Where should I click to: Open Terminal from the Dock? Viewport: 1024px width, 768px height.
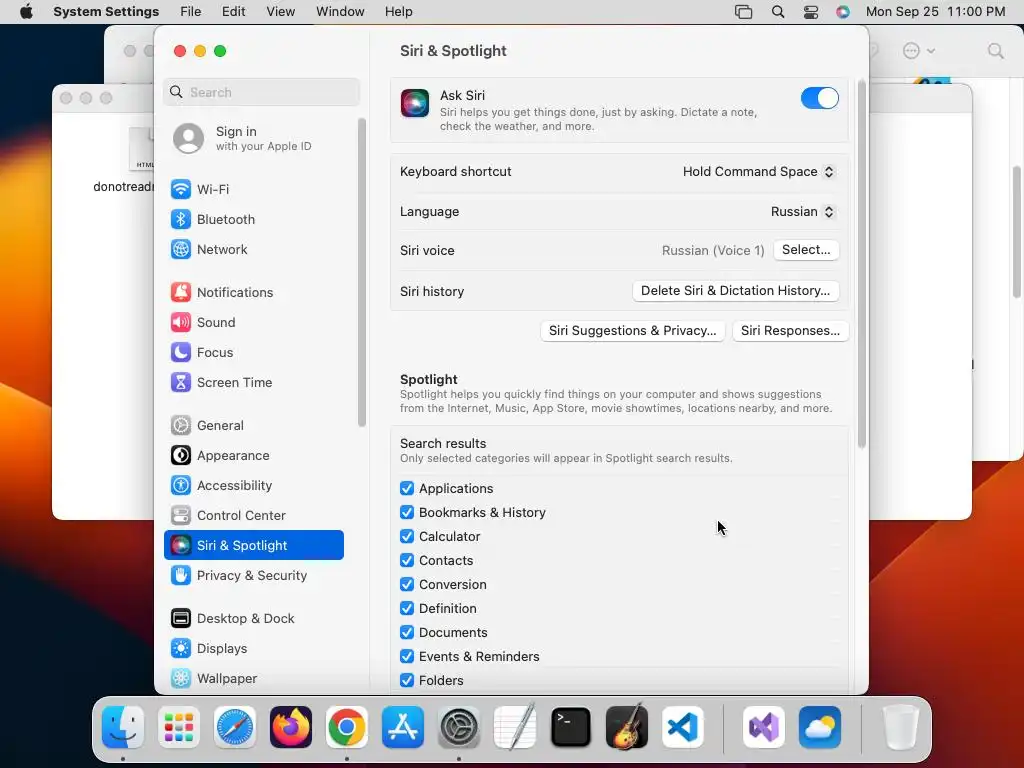(x=571, y=727)
